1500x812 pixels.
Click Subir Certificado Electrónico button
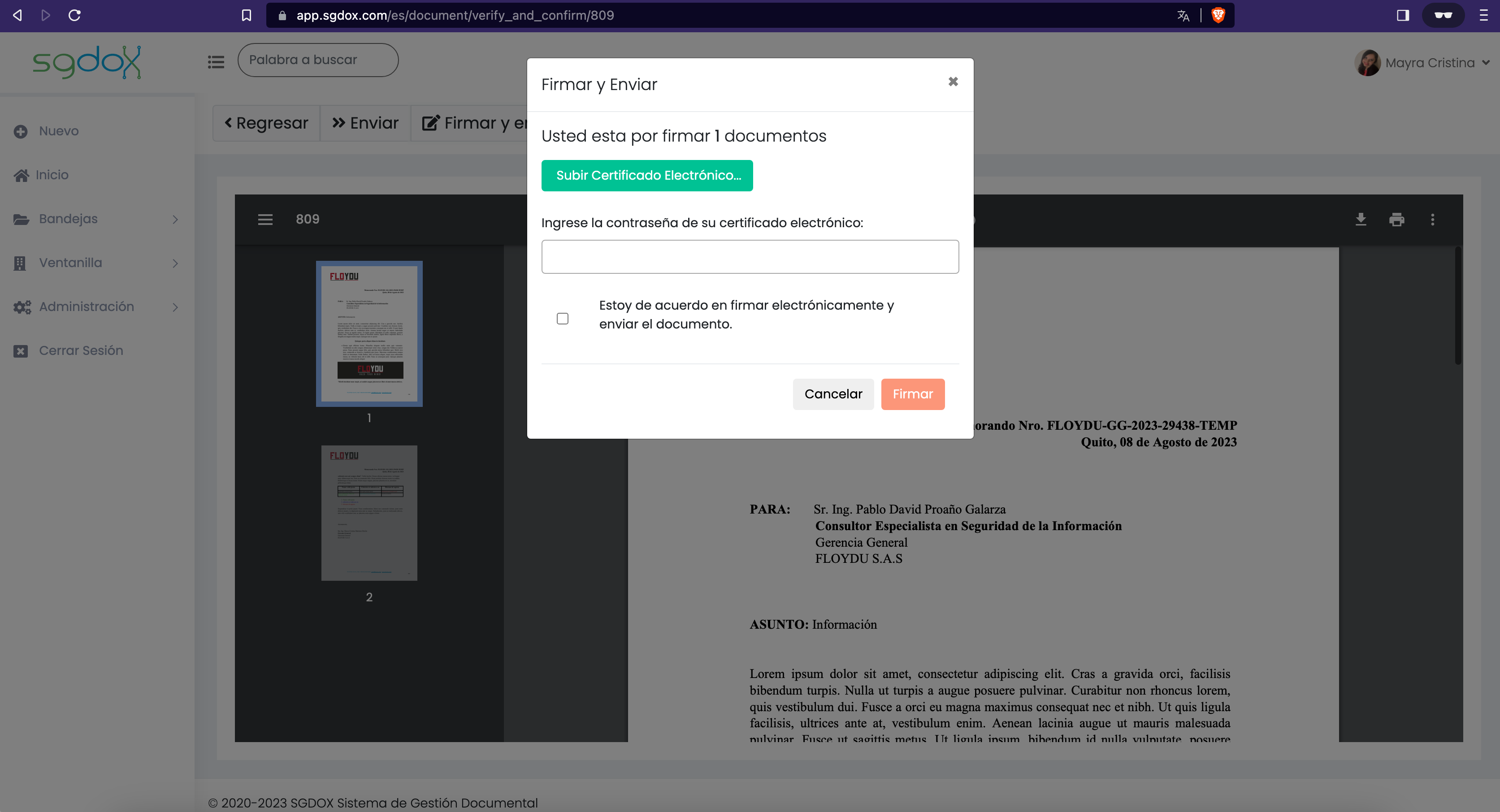[x=647, y=175]
